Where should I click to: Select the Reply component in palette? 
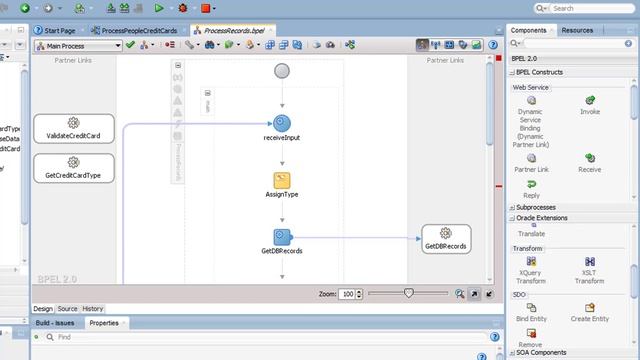531,189
